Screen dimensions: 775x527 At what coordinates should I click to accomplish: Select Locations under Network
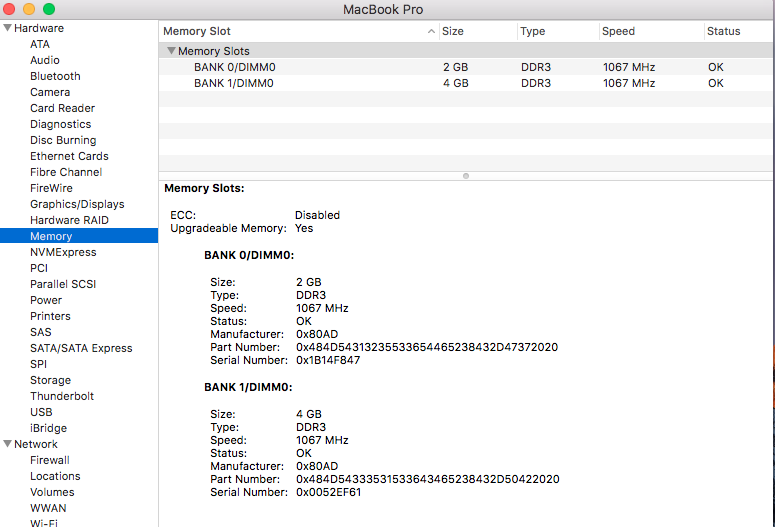[55, 476]
